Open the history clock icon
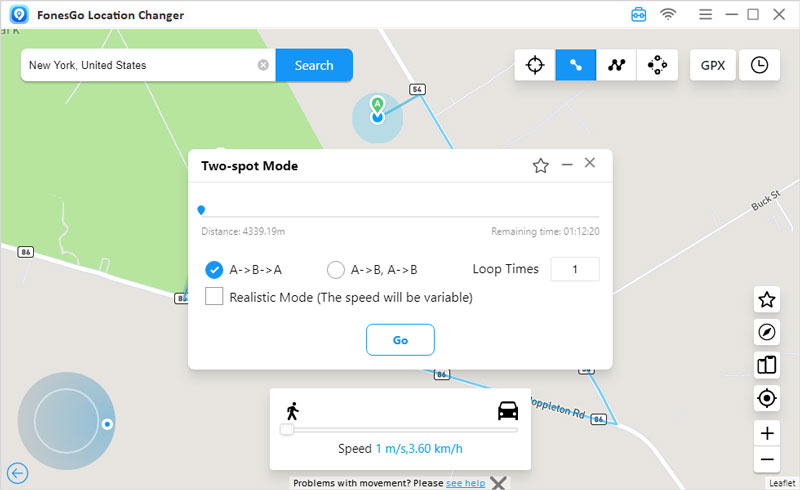This screenshot has height=490, width=800. click(759, 65)
